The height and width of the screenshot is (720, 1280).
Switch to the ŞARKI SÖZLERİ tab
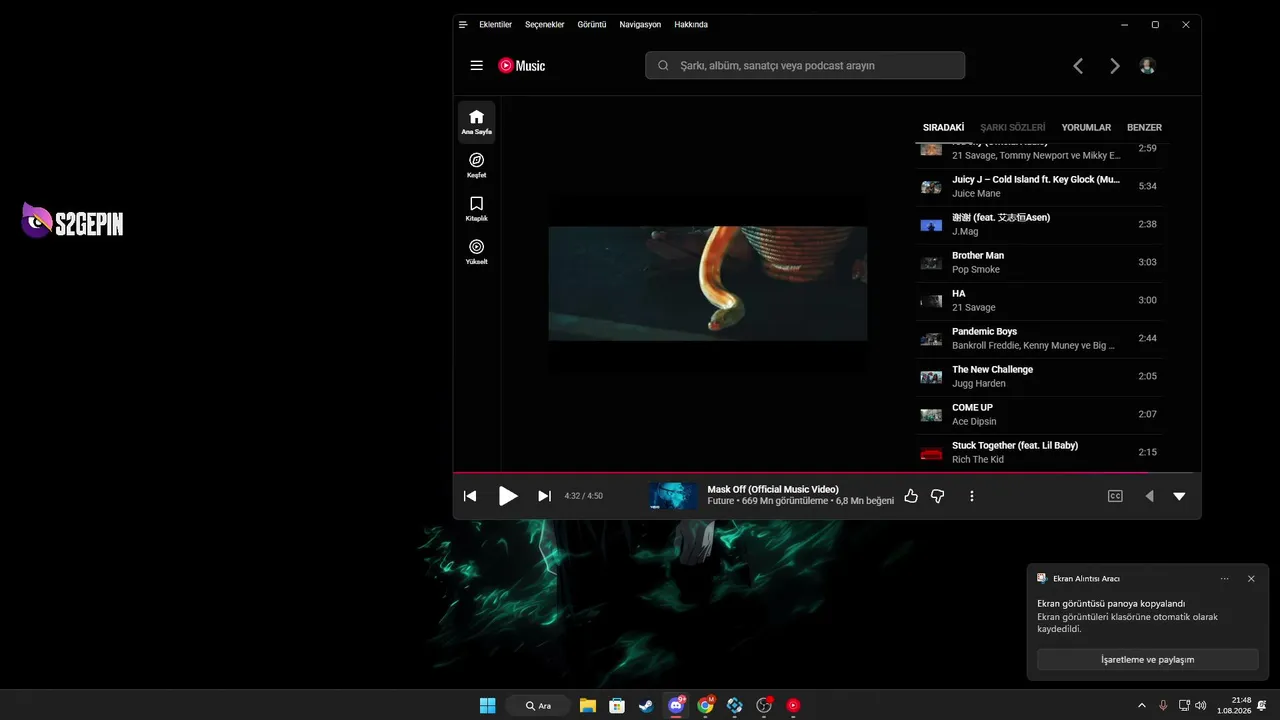[1013, 128]
